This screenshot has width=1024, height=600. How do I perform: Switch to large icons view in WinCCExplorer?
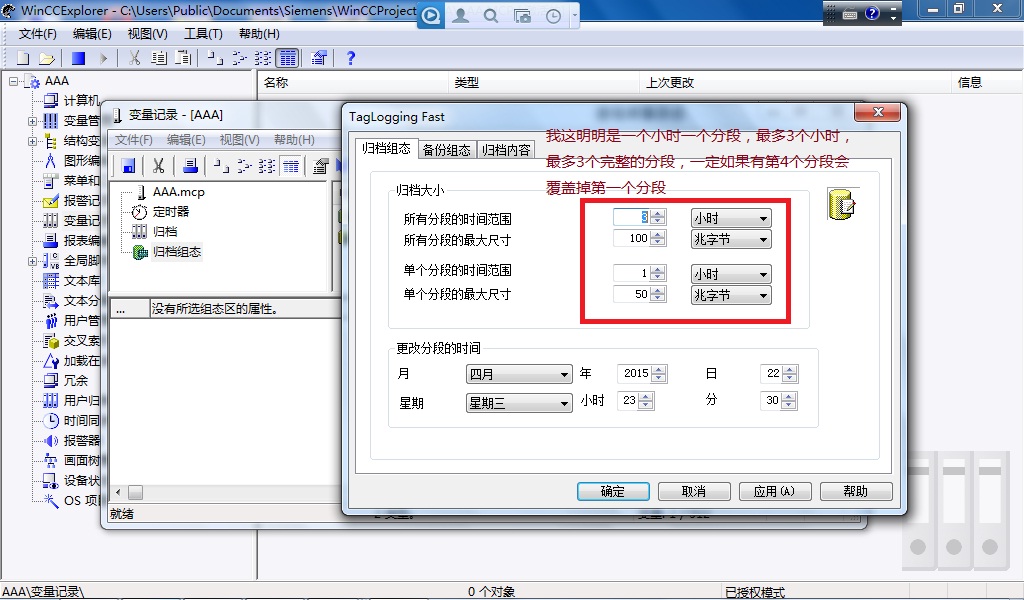215,58
